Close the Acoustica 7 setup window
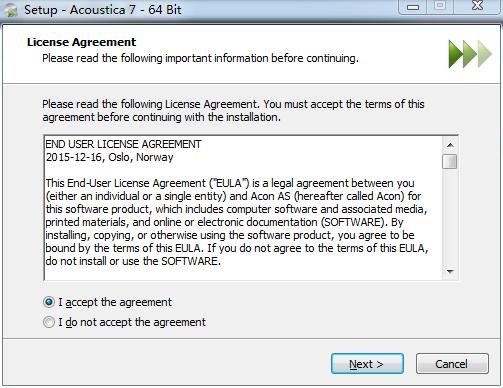 (477, 6)
